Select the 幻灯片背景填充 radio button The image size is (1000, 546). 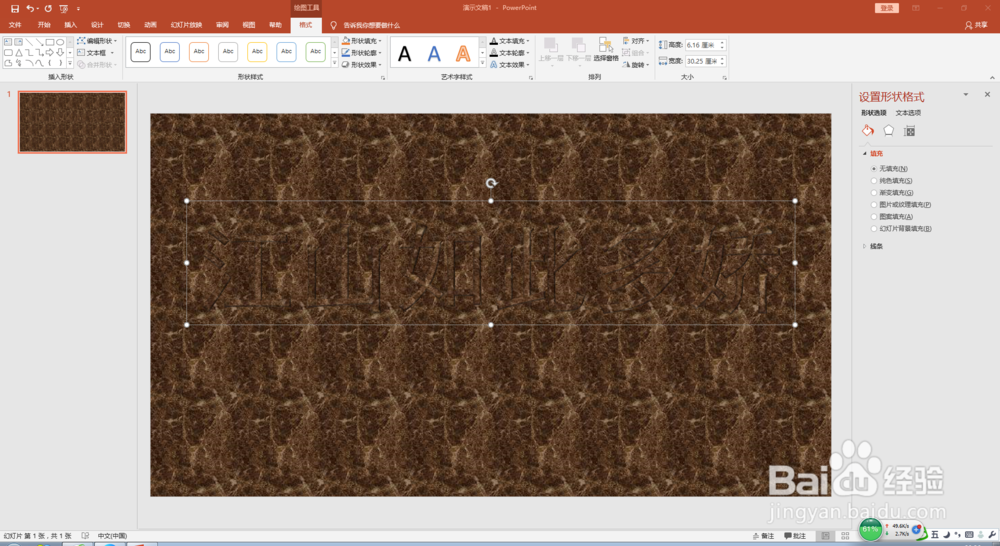(x=874, y=228)
